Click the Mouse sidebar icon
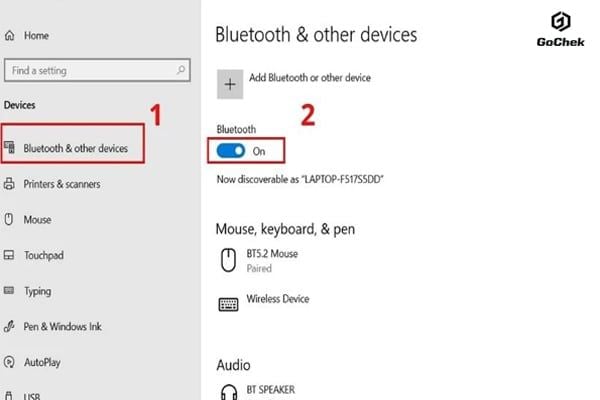Screen dimensions: 600x400 [9, 219]
